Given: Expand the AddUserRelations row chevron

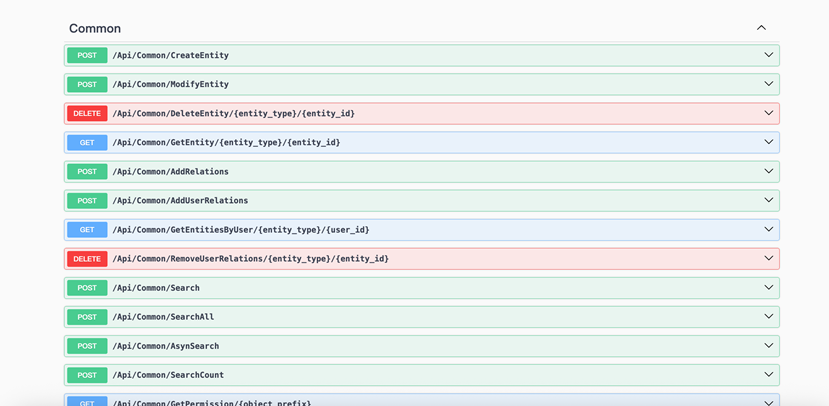Looking at the screenshot, I should pos(769,200).
